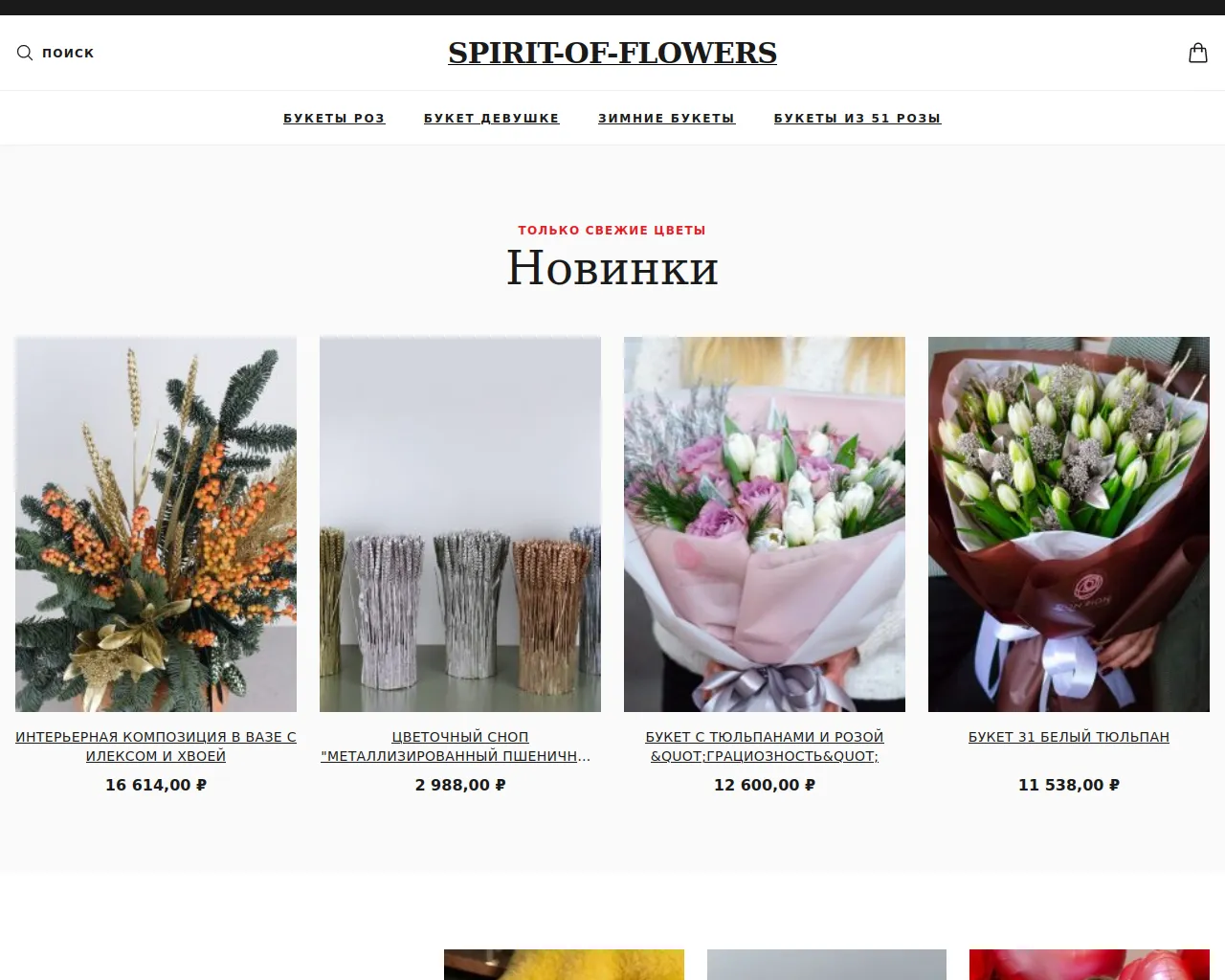This screenshot has width=1225, height=980.
Task: Open the metallic wheat sheaf photo
Action: pos(460,524)
